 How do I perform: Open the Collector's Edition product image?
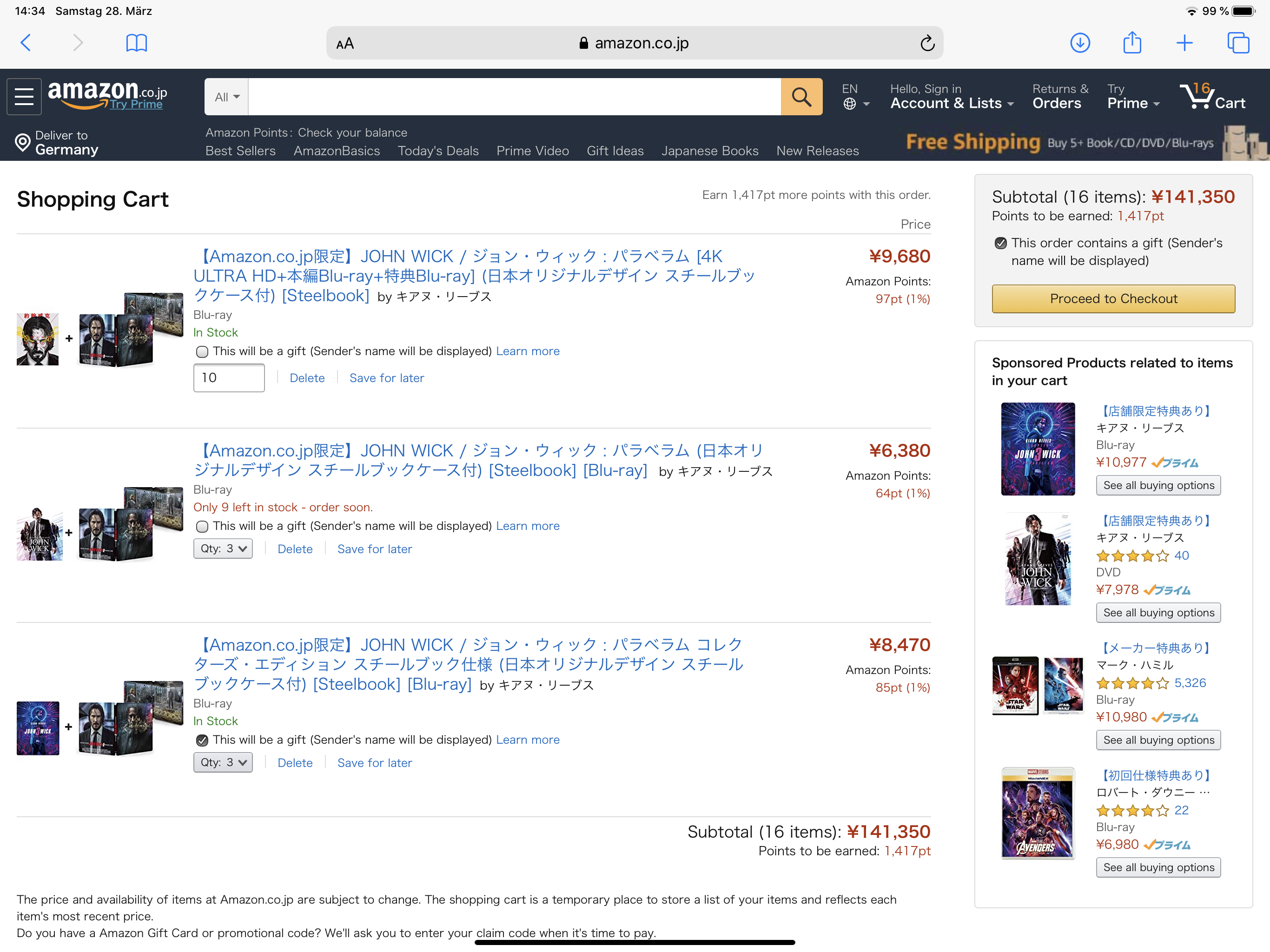point(100,718)
